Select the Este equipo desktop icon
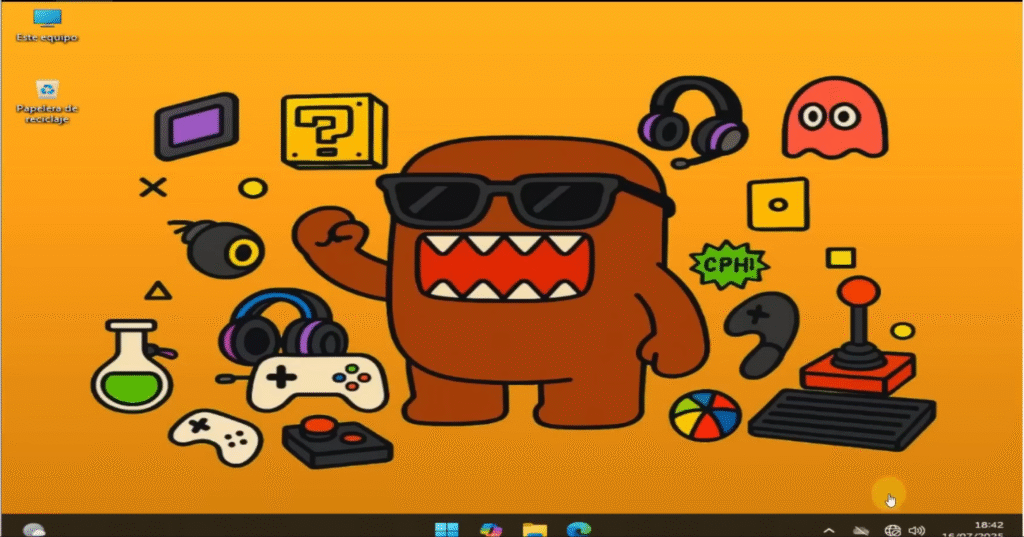Image resolution: width=1024 pixels, height=537 pixels. click(47, 19)
